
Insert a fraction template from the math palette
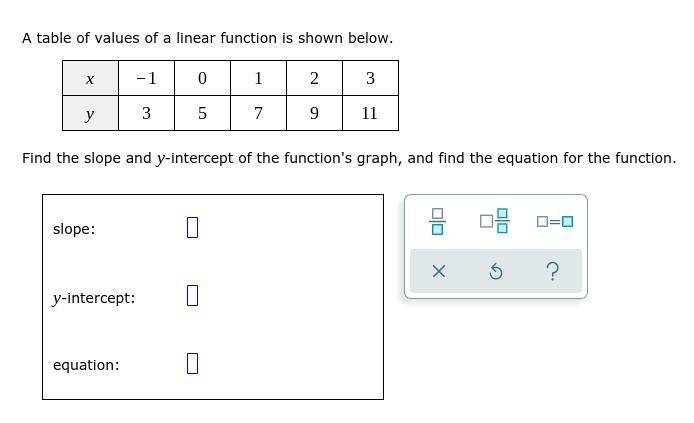pyautogui.click(x=437, y=221)
